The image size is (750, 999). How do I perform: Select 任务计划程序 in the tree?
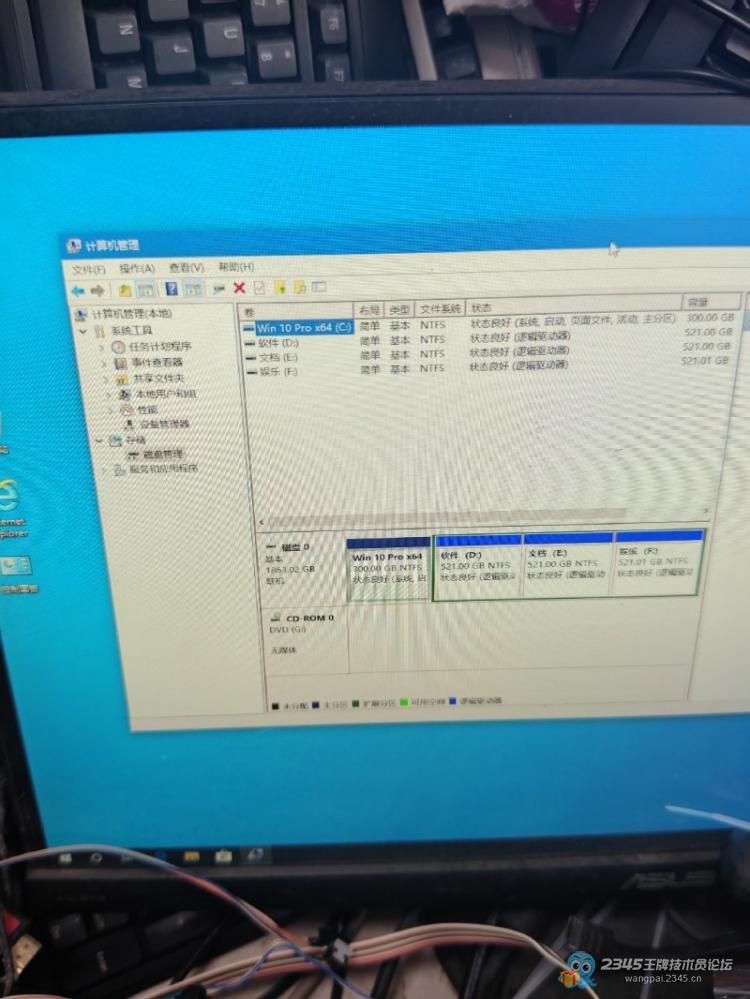tap(158, 346)
